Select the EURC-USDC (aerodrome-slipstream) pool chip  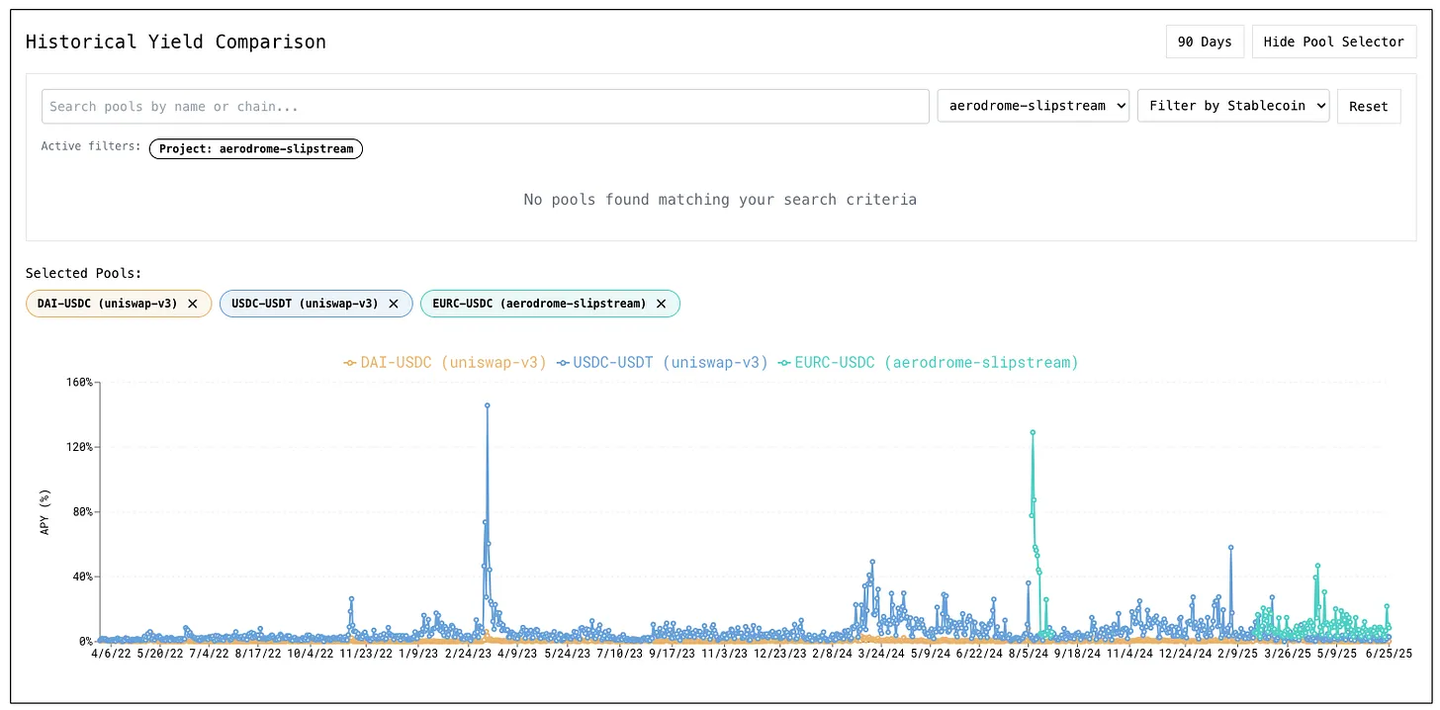tap(539, 303)
